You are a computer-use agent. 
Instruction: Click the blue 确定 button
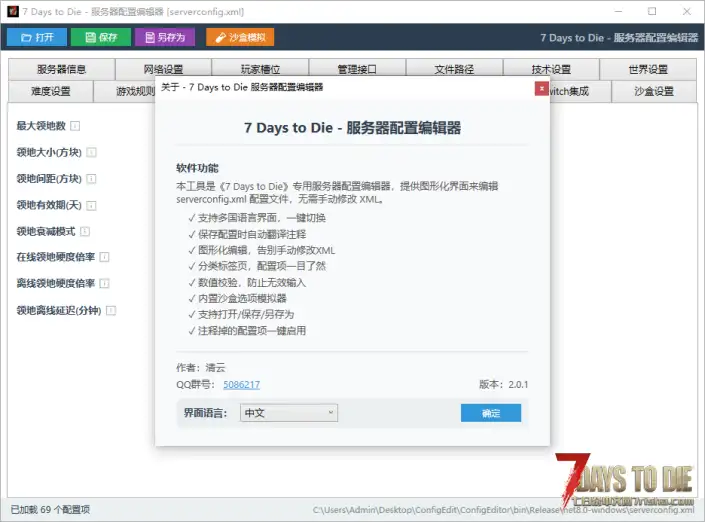coord(491,413)
